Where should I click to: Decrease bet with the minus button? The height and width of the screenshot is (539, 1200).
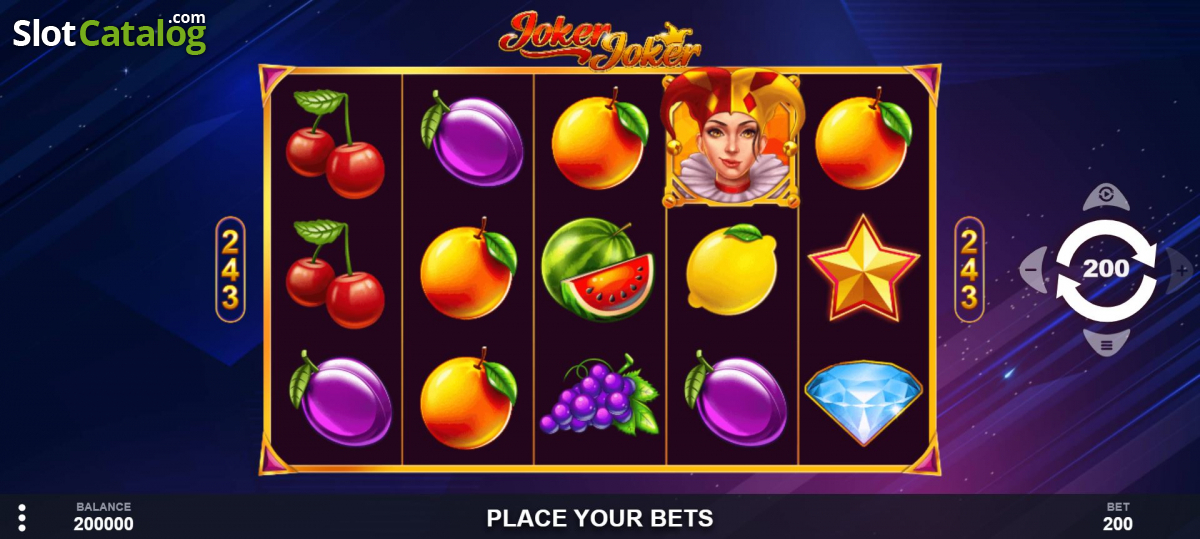tap(1033, 269)
